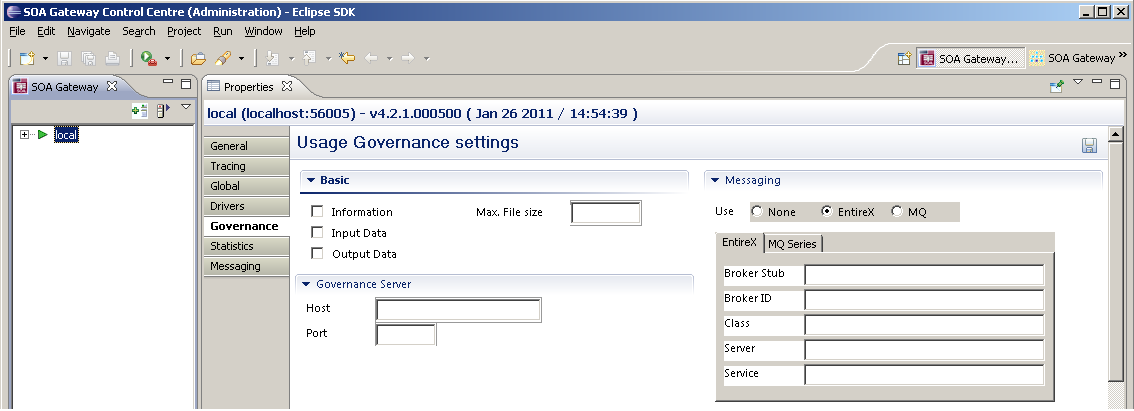Click the External Tools run icon
The image size is (1134, 411).
tap(149, 58)
